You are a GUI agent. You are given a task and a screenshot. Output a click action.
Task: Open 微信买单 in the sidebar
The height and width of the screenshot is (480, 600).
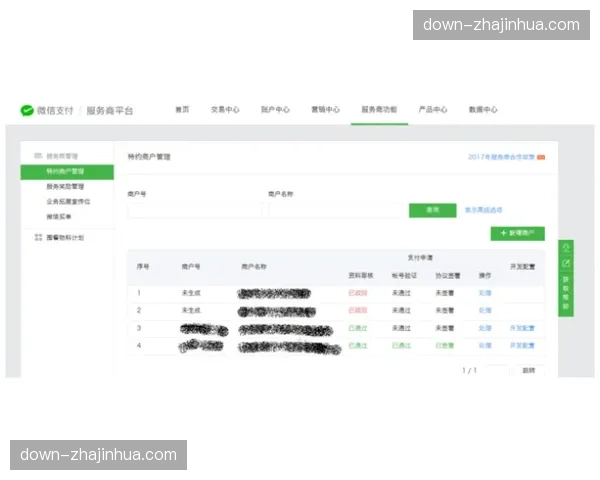[x=59, y=217]
